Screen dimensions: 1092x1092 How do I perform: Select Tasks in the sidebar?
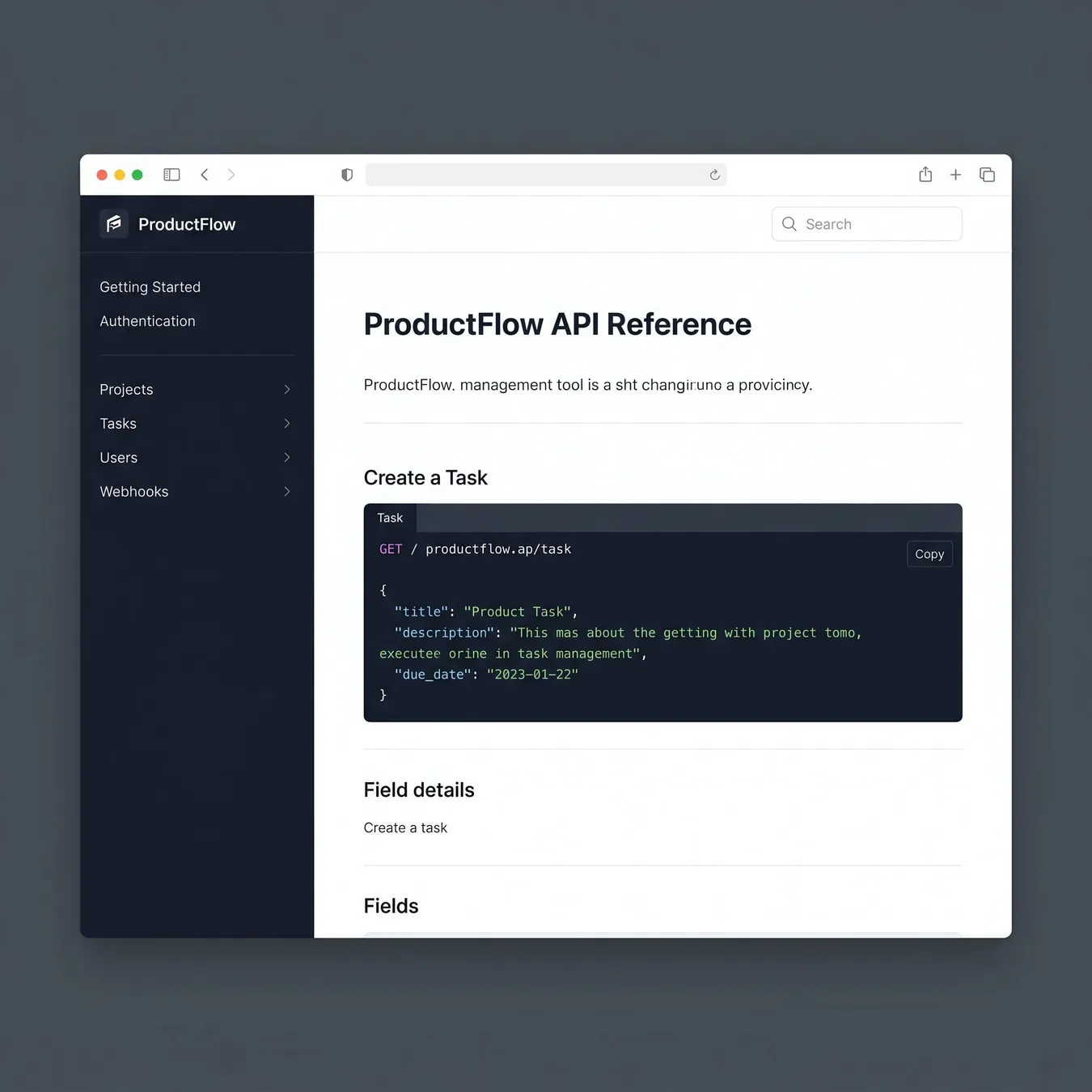(x=118, y=423)
